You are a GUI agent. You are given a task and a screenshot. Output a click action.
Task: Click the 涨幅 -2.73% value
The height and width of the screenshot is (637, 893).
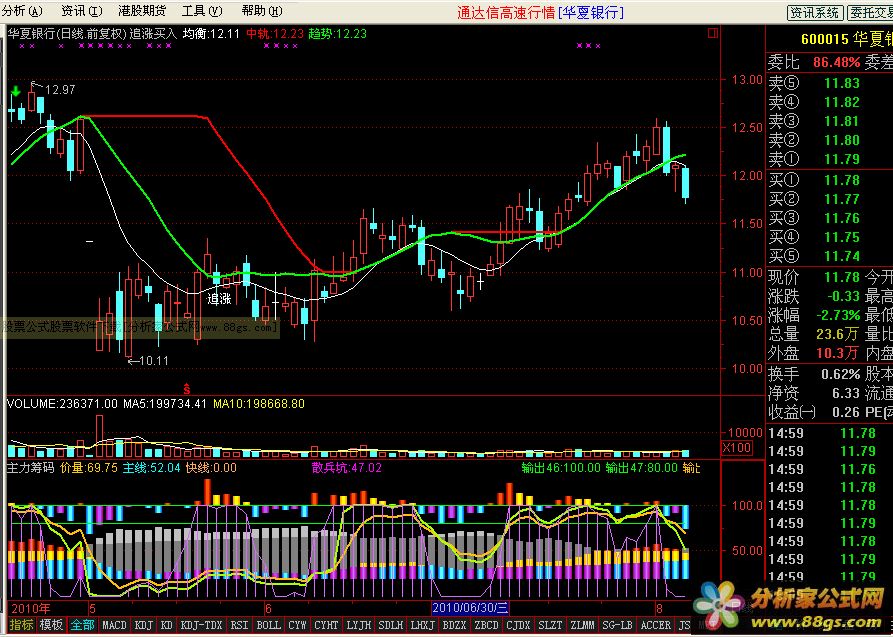click(838, 315)
